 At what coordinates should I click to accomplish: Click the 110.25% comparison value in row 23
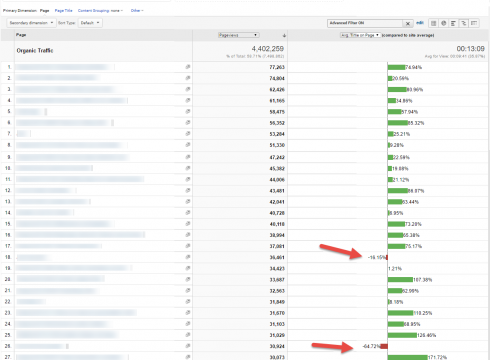tap(423, 313)
